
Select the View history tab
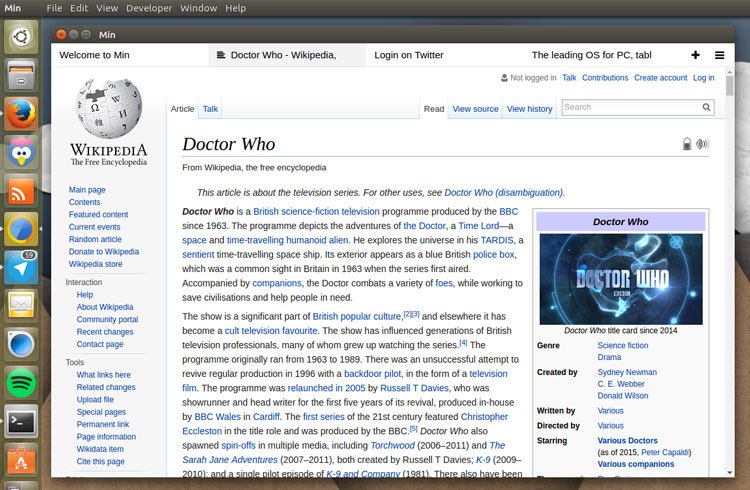point(529,109)
